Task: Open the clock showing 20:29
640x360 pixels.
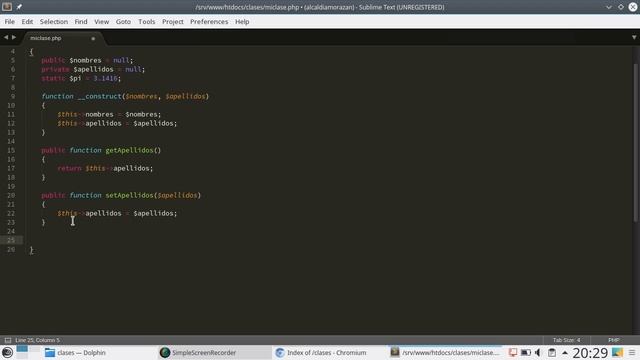Action: coord(590,353)
